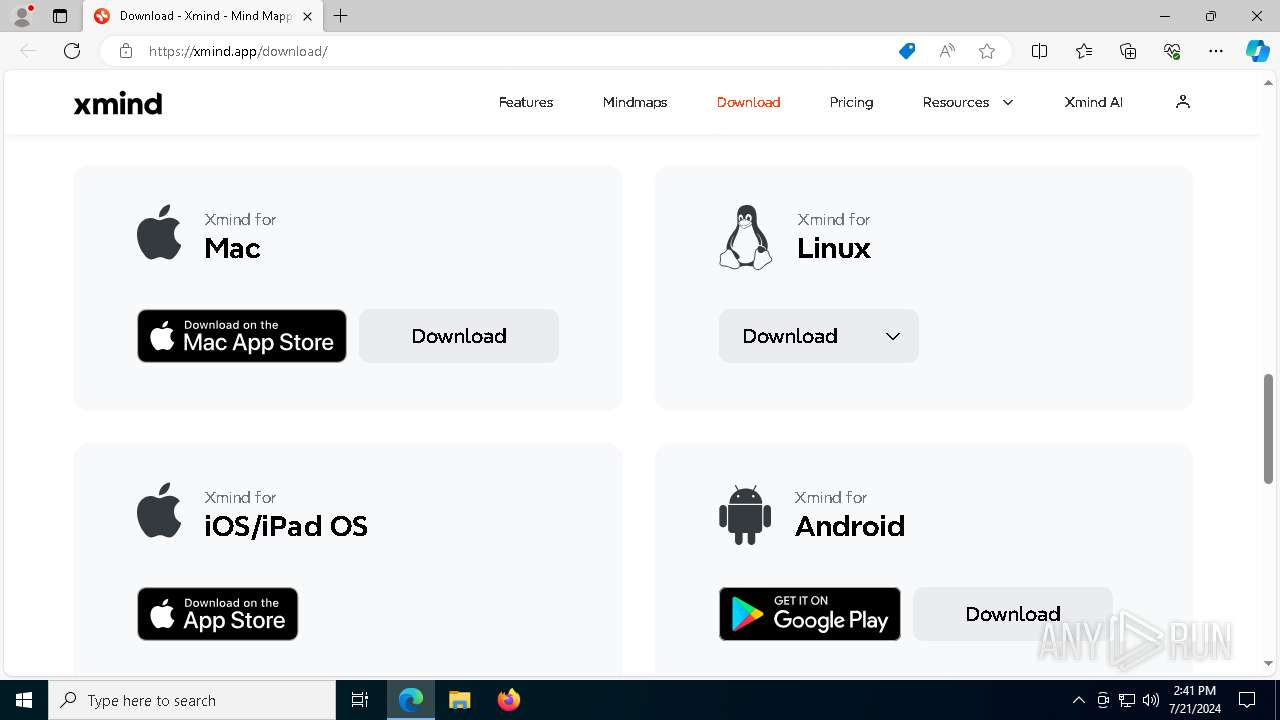
Task: Go back to previous page
Action: (x=28, y=51)
